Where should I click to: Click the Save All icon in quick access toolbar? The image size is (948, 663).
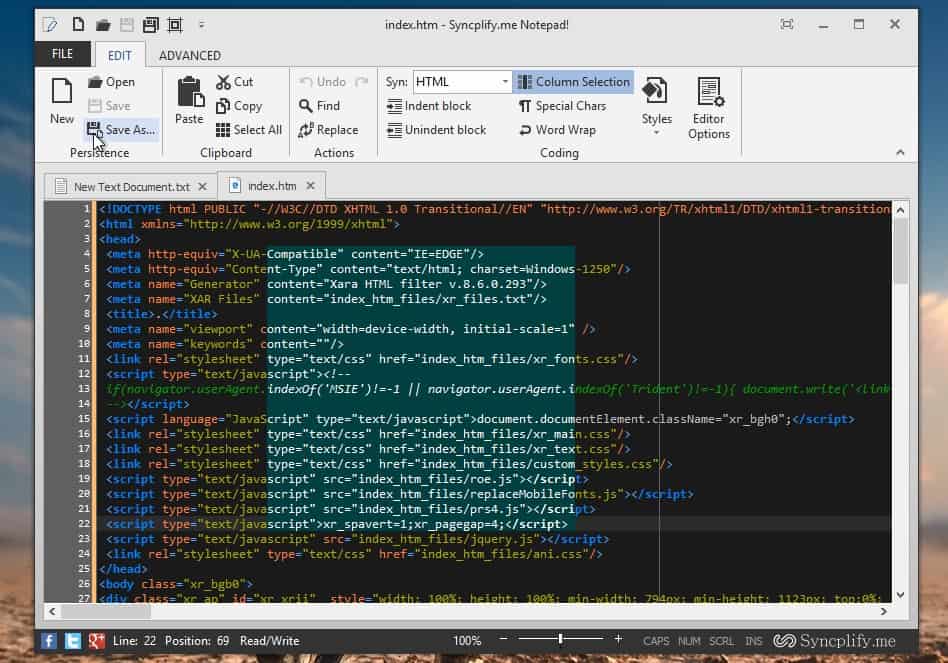(x=150, y=25)
